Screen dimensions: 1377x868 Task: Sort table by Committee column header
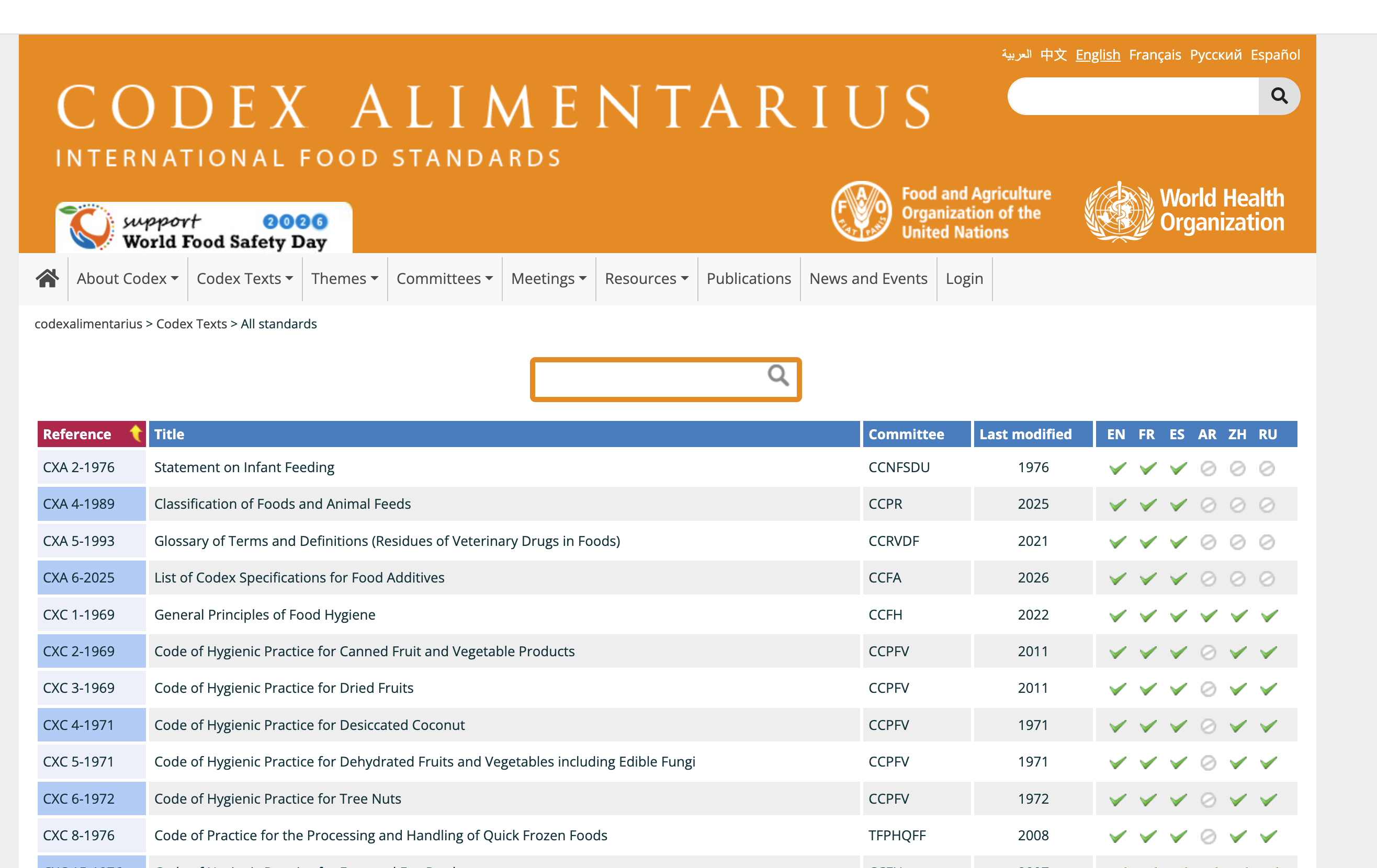[x=917, y=433]
